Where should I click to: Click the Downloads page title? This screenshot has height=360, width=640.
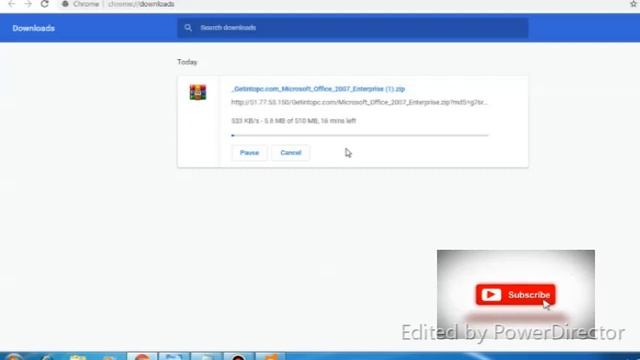point(33,28)
